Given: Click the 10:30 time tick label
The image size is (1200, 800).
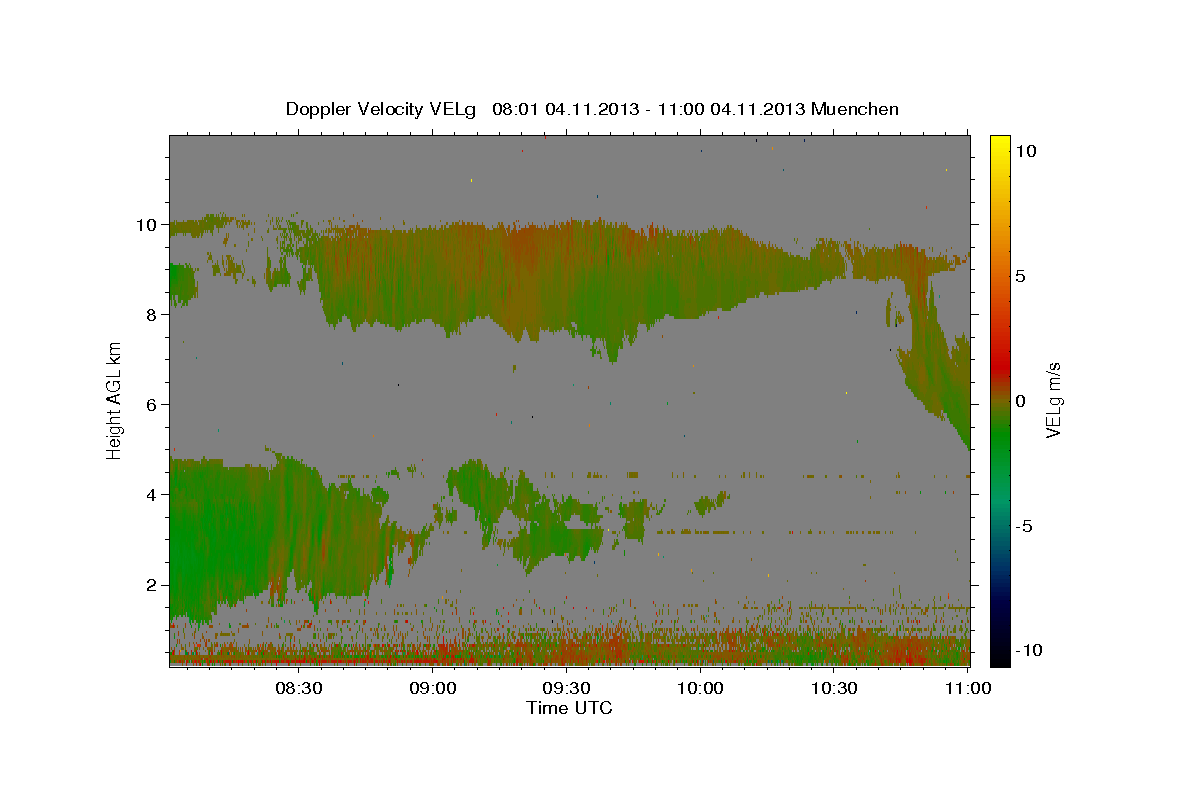Looking at the screenshot, I should pos(834,689).
